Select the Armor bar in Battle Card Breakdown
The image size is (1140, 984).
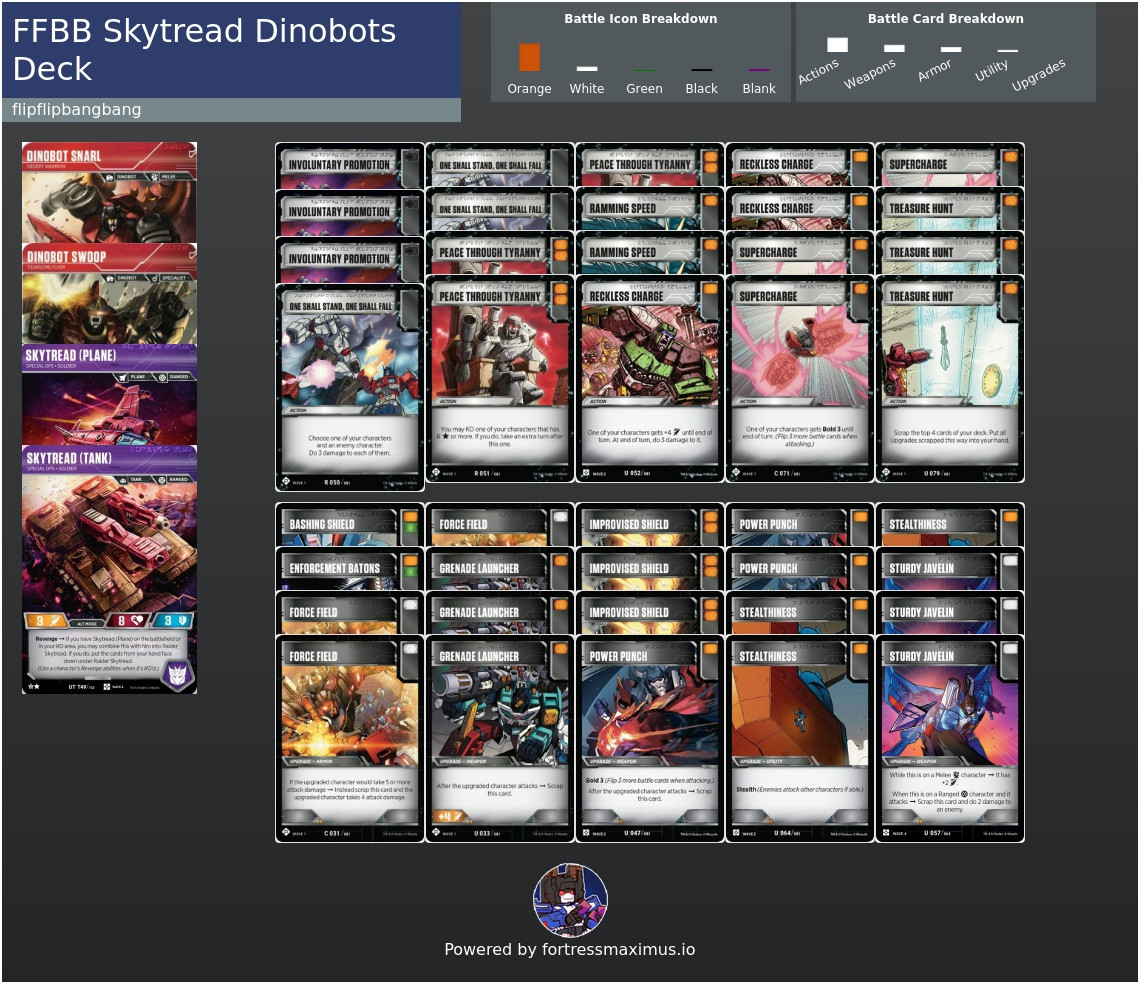pyautogui.click(x=951, y=49)
